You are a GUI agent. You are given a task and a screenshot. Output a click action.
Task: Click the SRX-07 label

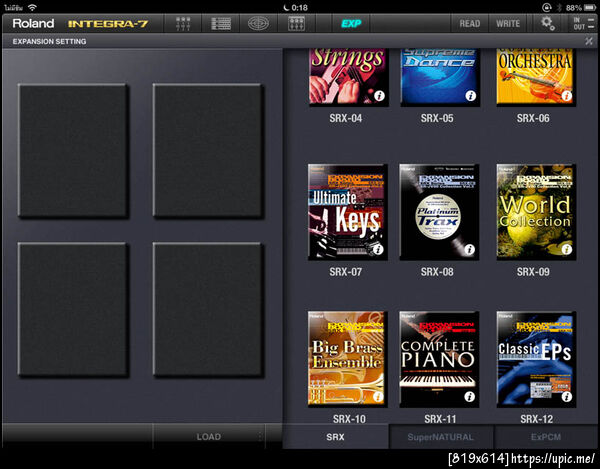pos(346,272)
